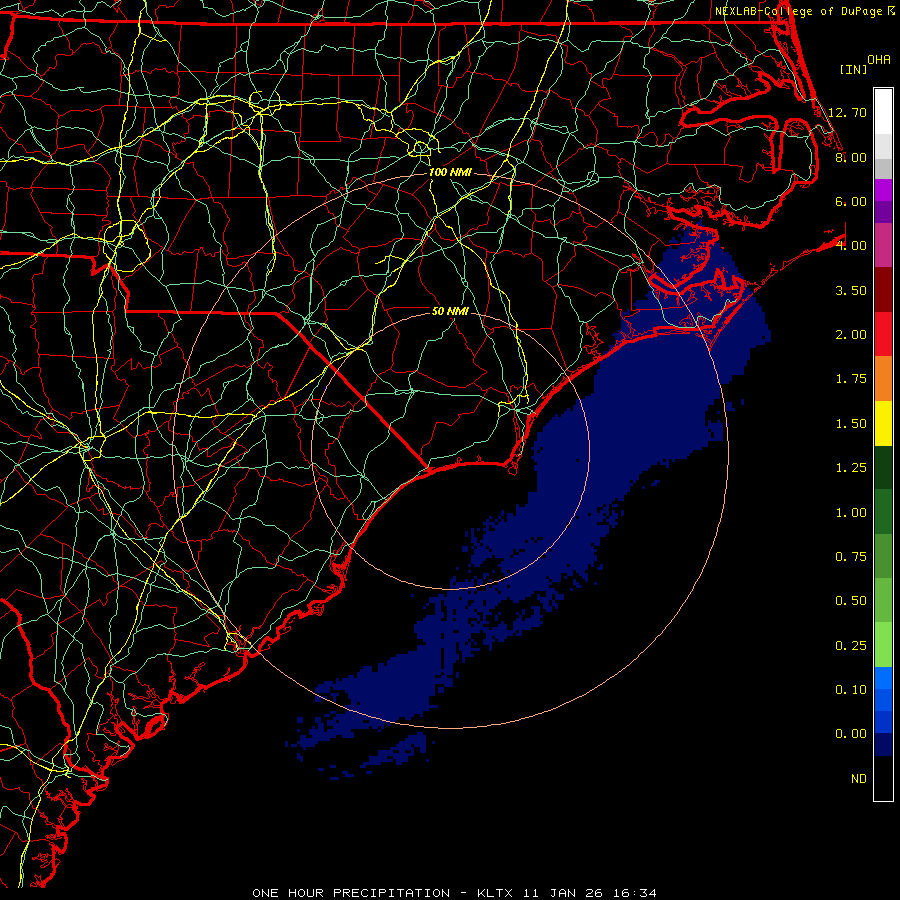Select the 0.10 legend value
Viewport: 900px width, 900px height.
pos(851,690)
